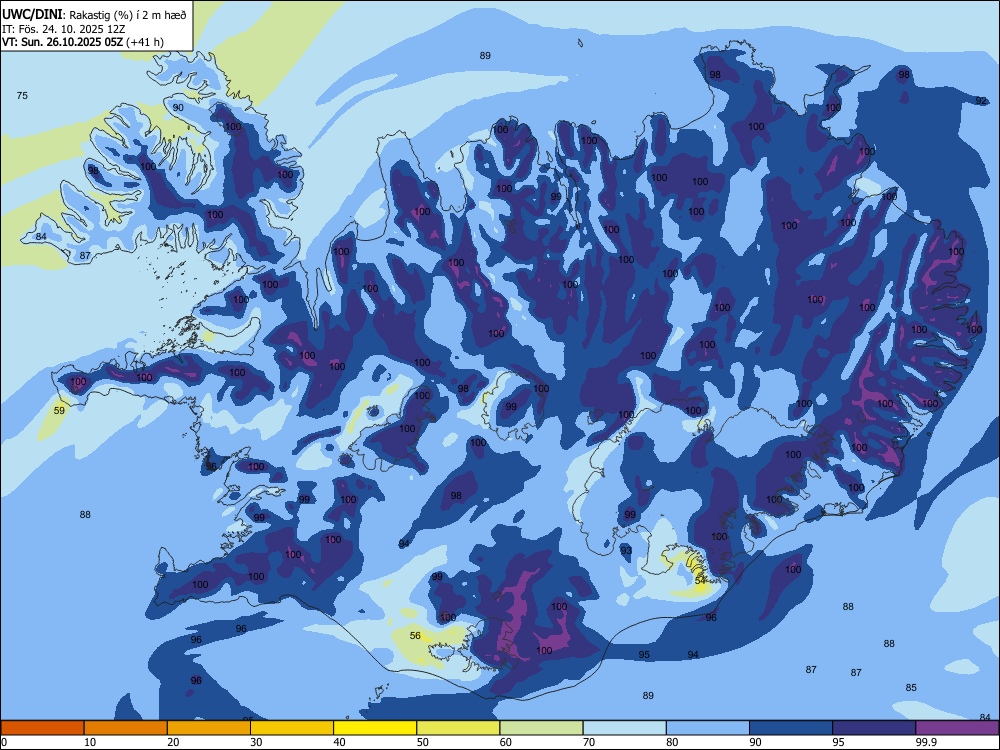Click the 80 legend scale label
The height and width of the screenshot is (750, 1000).
[672, 742]
